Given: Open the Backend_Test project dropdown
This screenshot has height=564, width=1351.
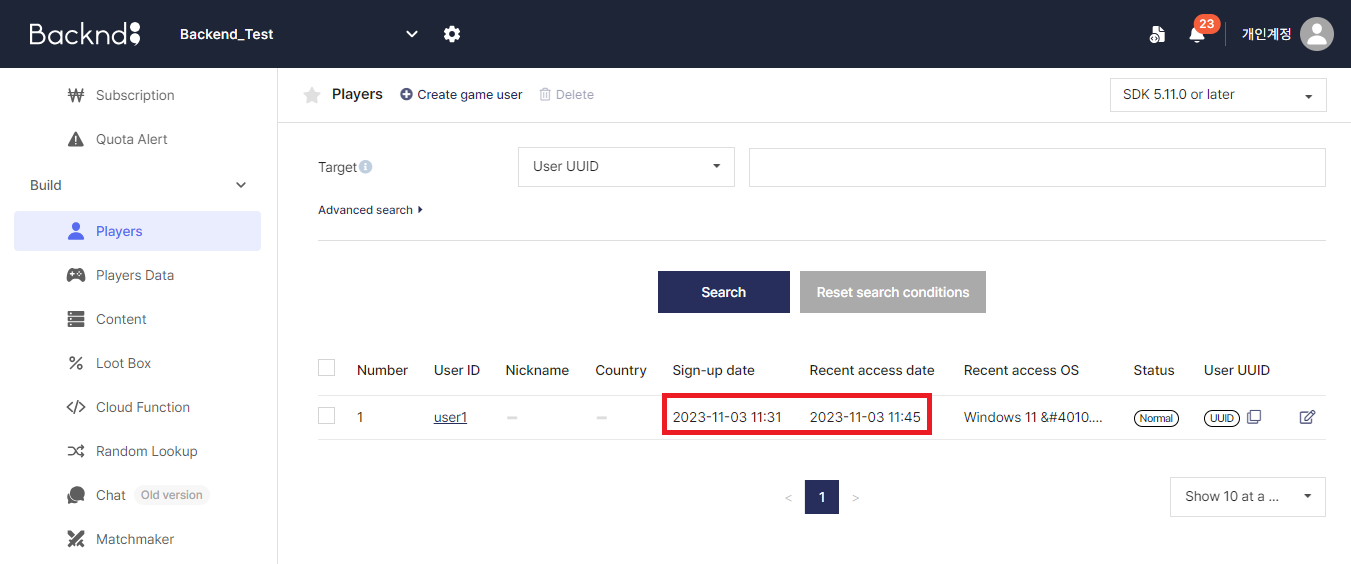Looking at the screenshot, I should point(298,34).
